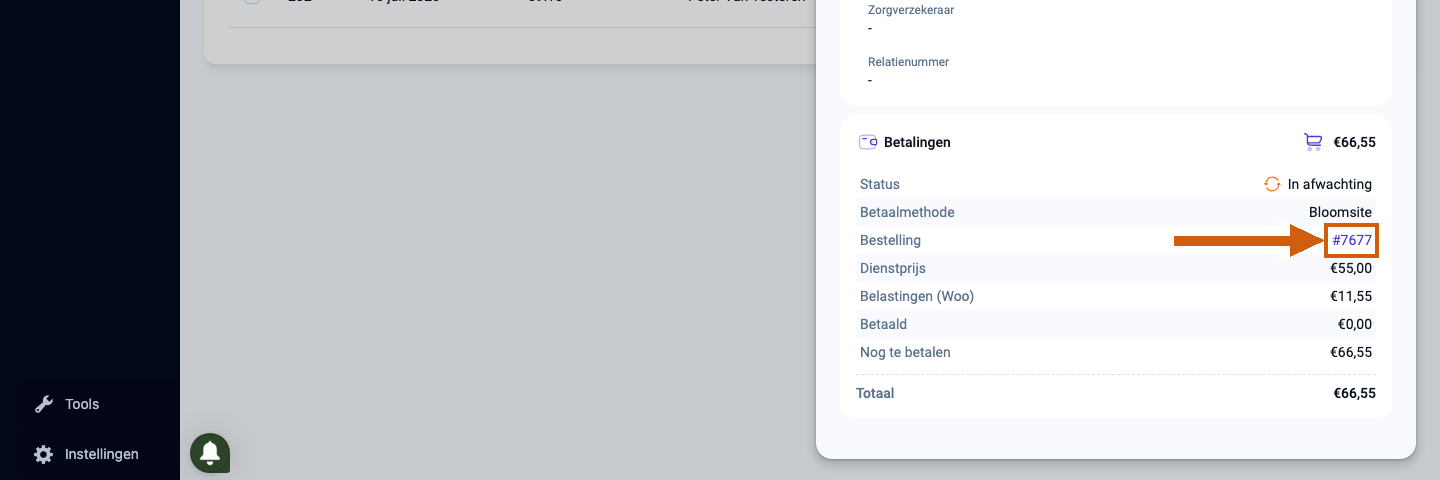Open order link #7677
Screen dimensions: 1440x480
click(x=1352, y=240)
